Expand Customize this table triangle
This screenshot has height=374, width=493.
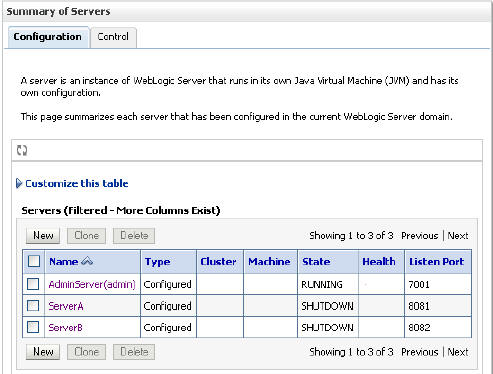point(19,183)
